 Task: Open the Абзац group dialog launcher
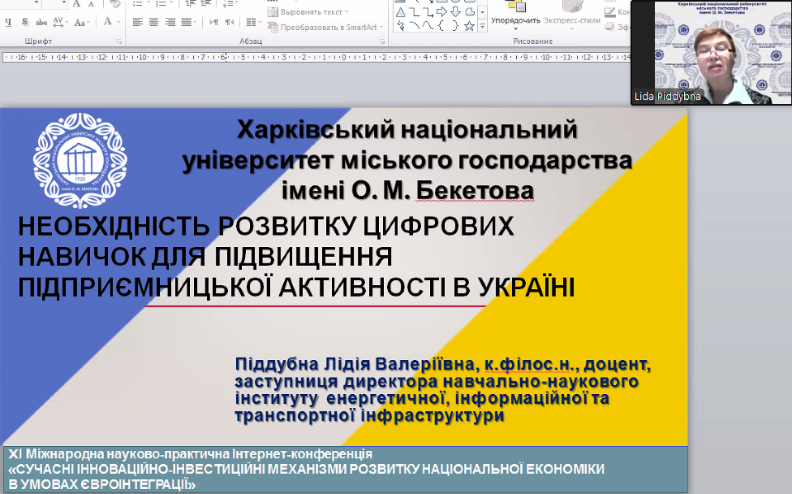pyautogui.click(x=382, y=41)
